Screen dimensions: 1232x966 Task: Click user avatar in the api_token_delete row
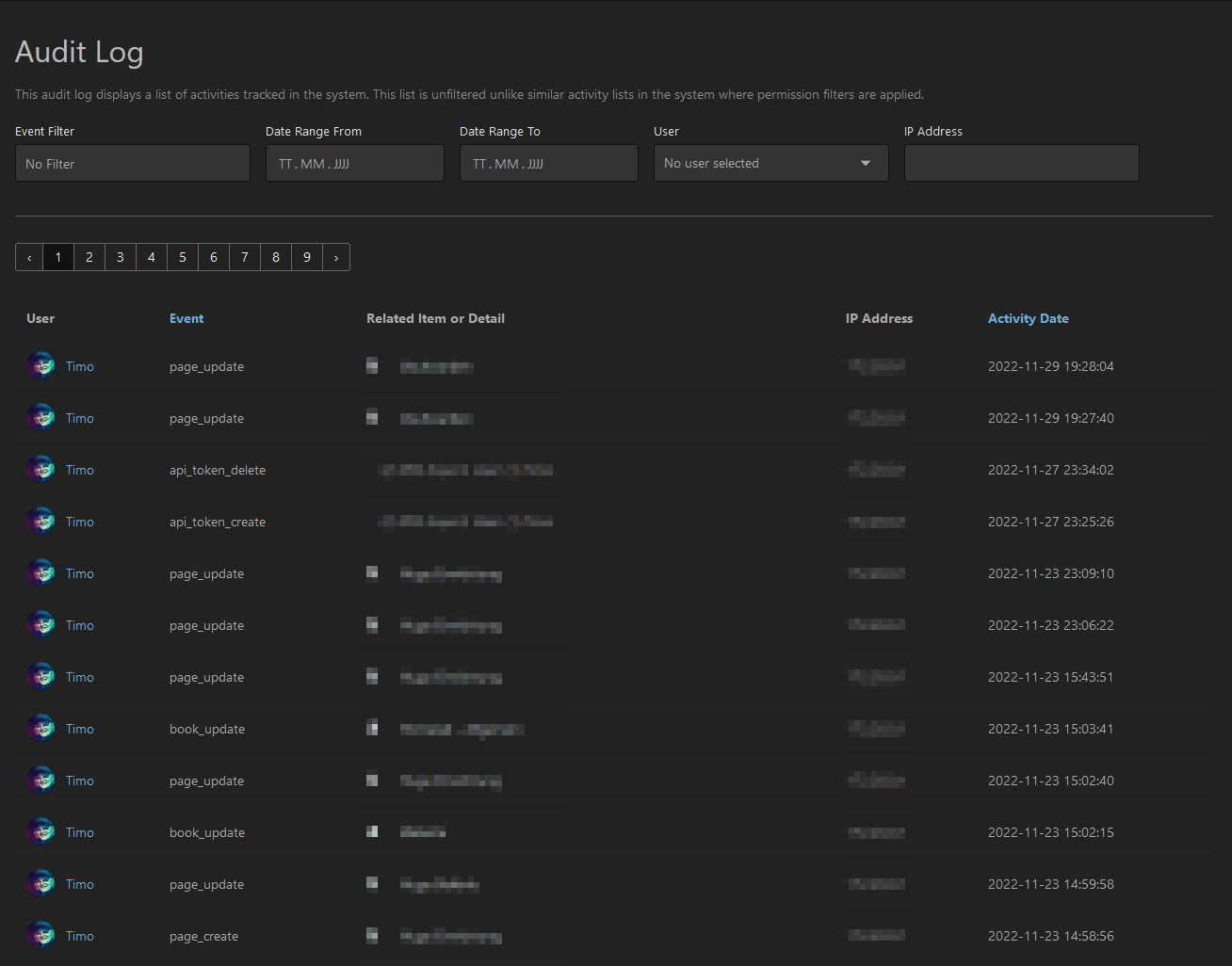coord(41,469)
